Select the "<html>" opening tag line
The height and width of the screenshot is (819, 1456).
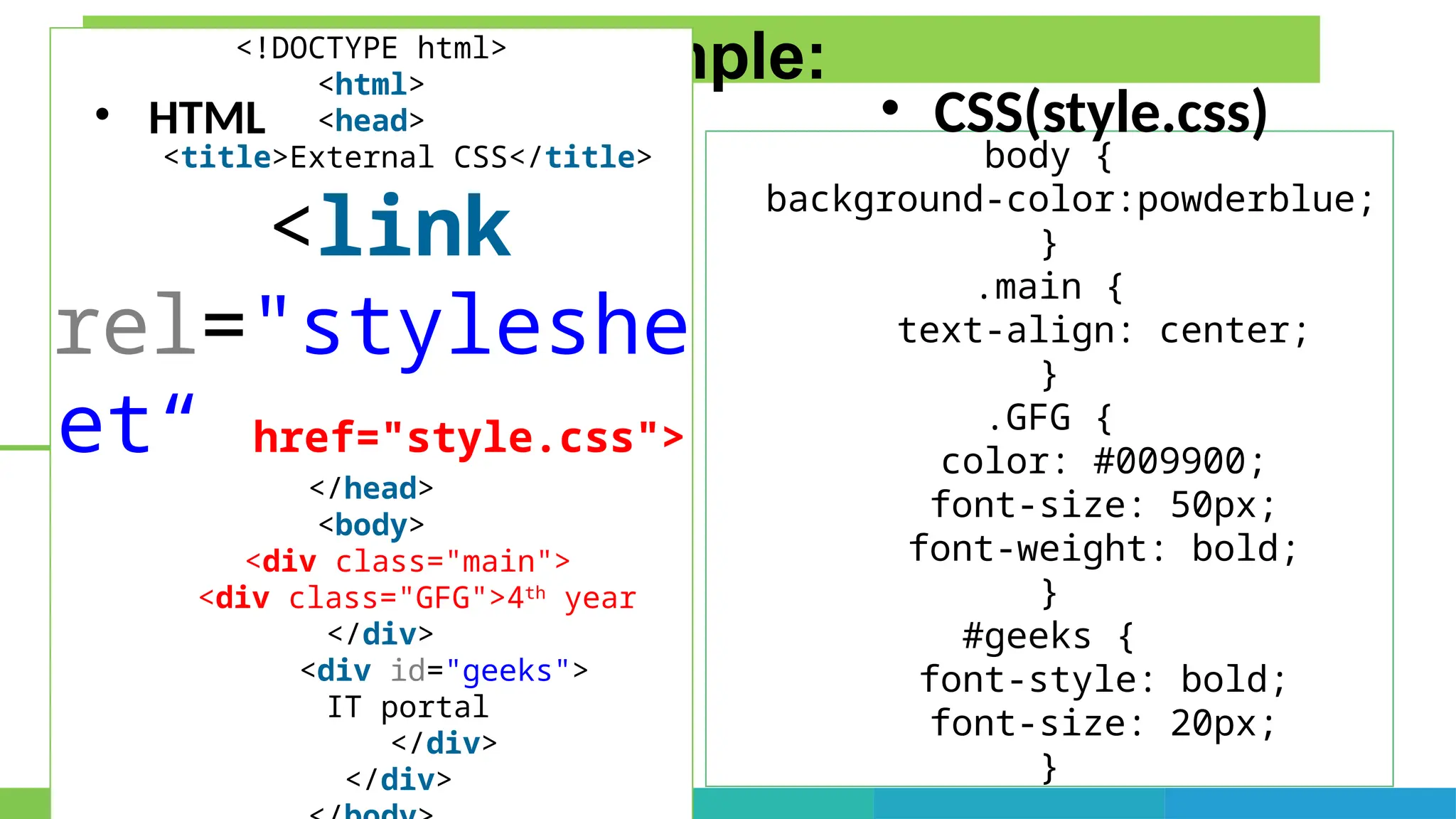coord(371,85)
